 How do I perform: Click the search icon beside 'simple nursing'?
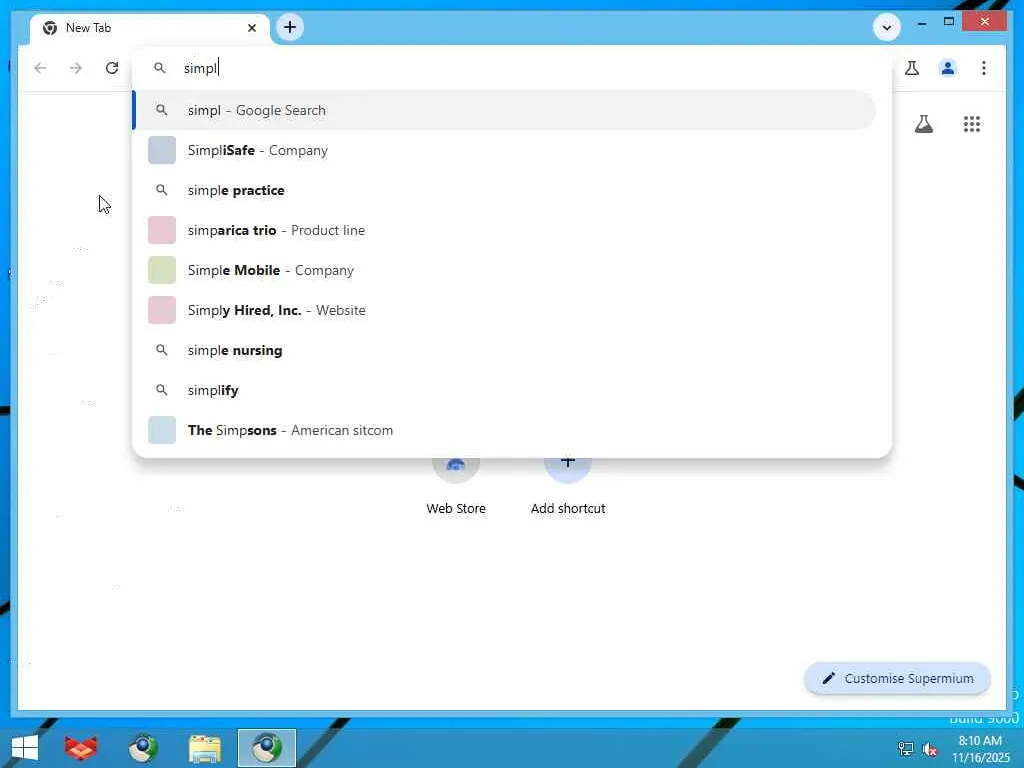[x=161, y=350]
